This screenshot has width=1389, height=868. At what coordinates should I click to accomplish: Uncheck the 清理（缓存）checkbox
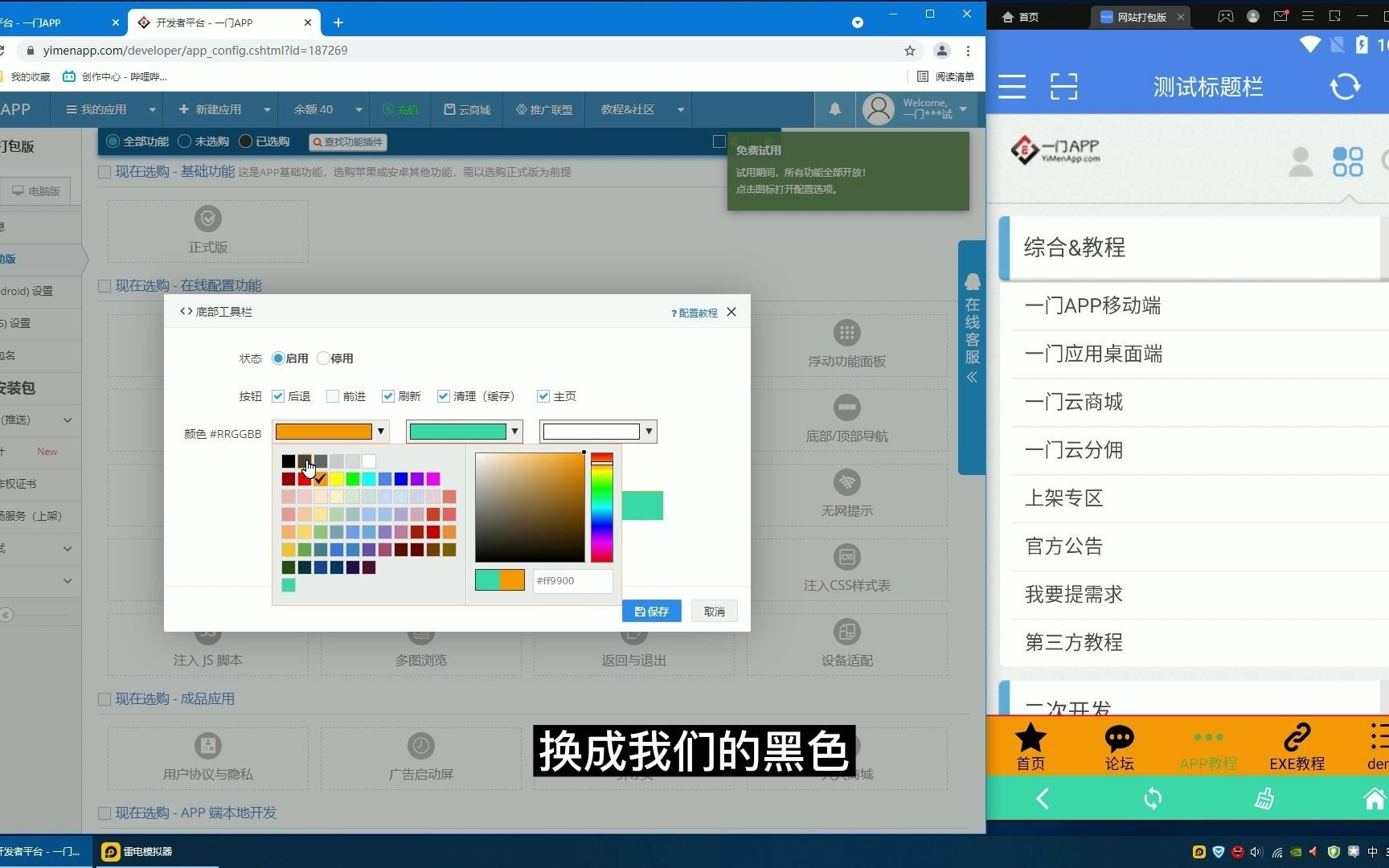444,396
